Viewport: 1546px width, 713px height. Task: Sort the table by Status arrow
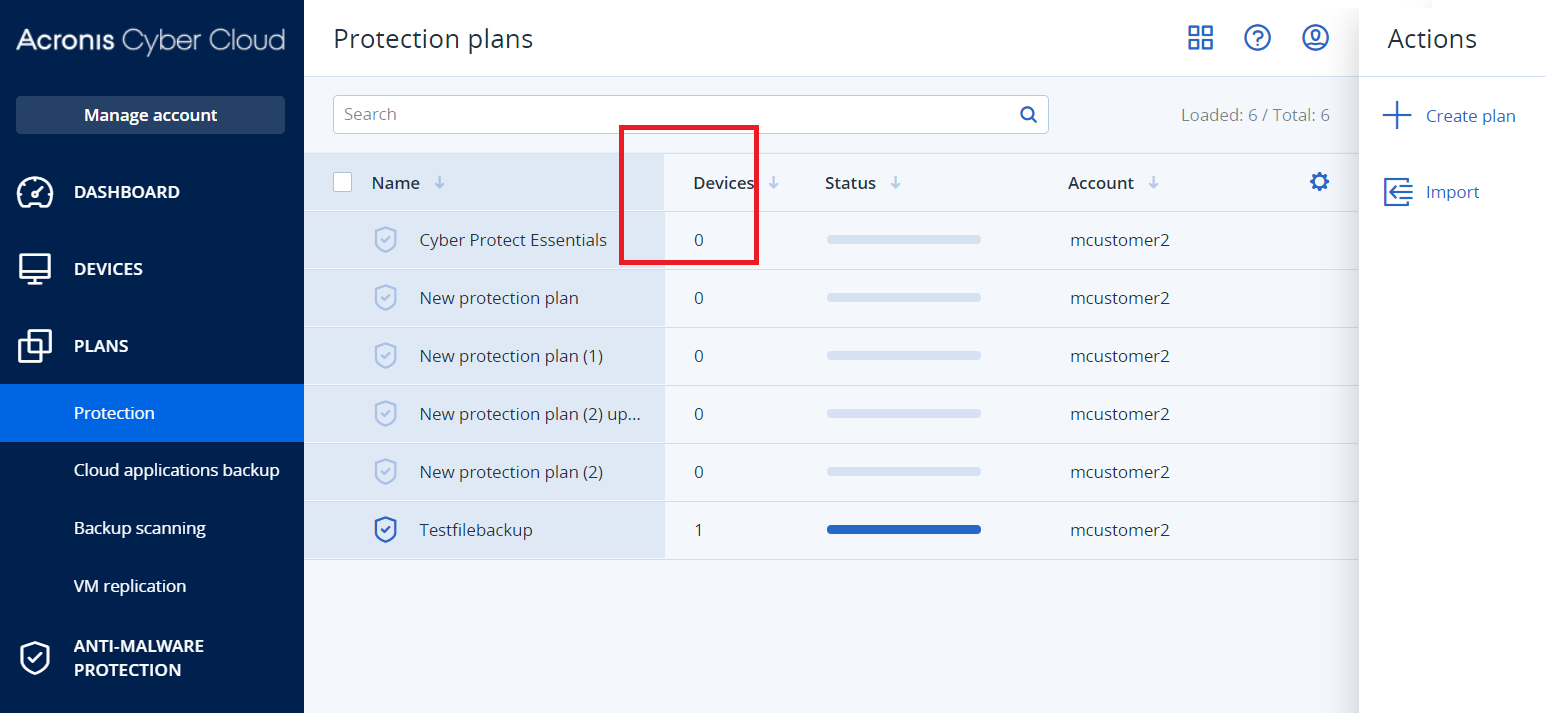896,183
